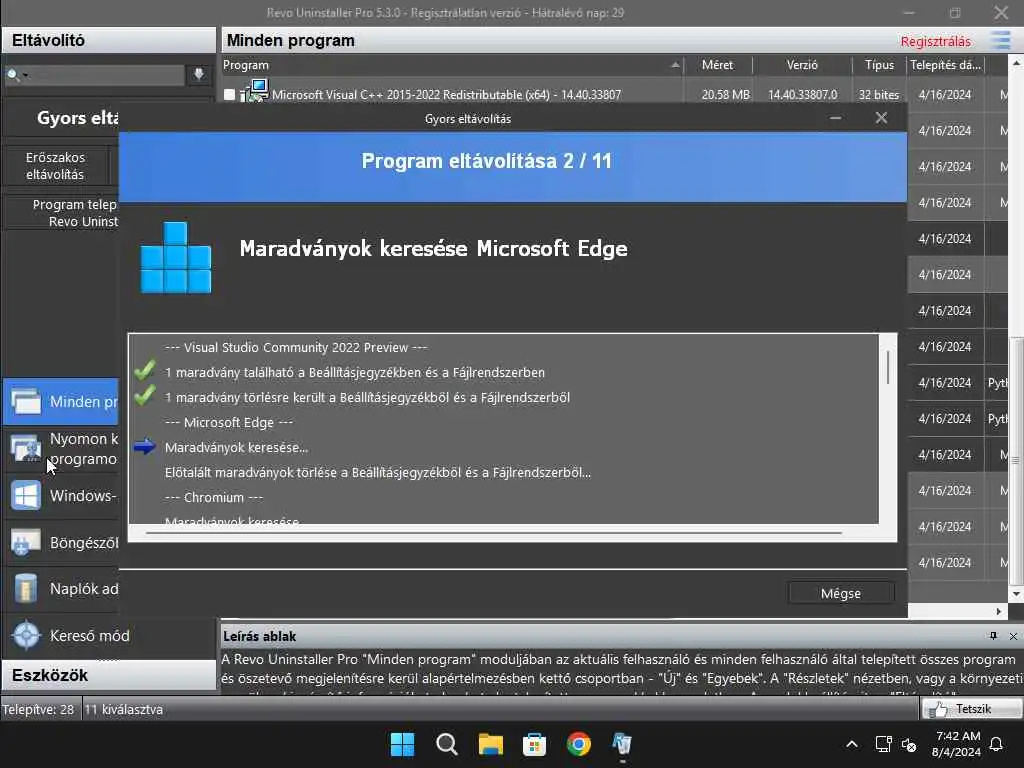
Task: Open the Windows Start menu
Action: pyautogui.click(x=402, y=744)
